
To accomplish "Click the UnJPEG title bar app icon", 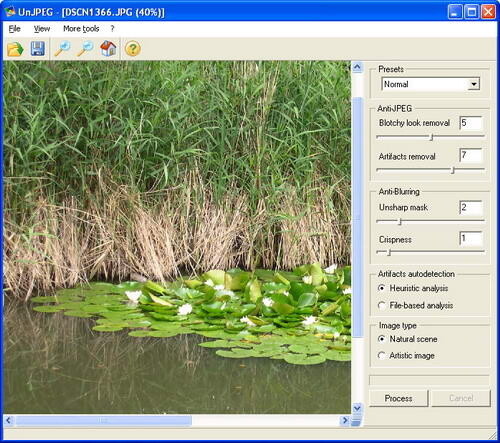I will (10, 12).
